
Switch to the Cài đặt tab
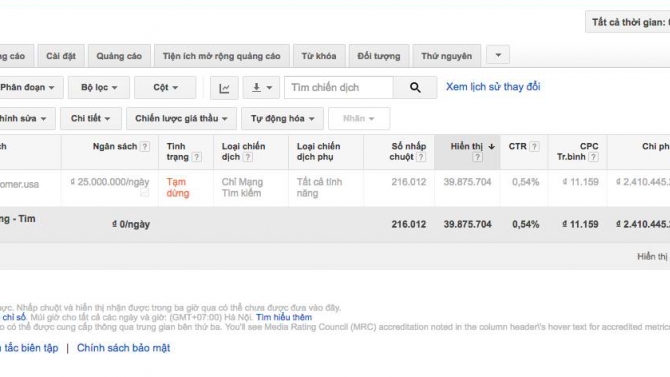point(61,56)
